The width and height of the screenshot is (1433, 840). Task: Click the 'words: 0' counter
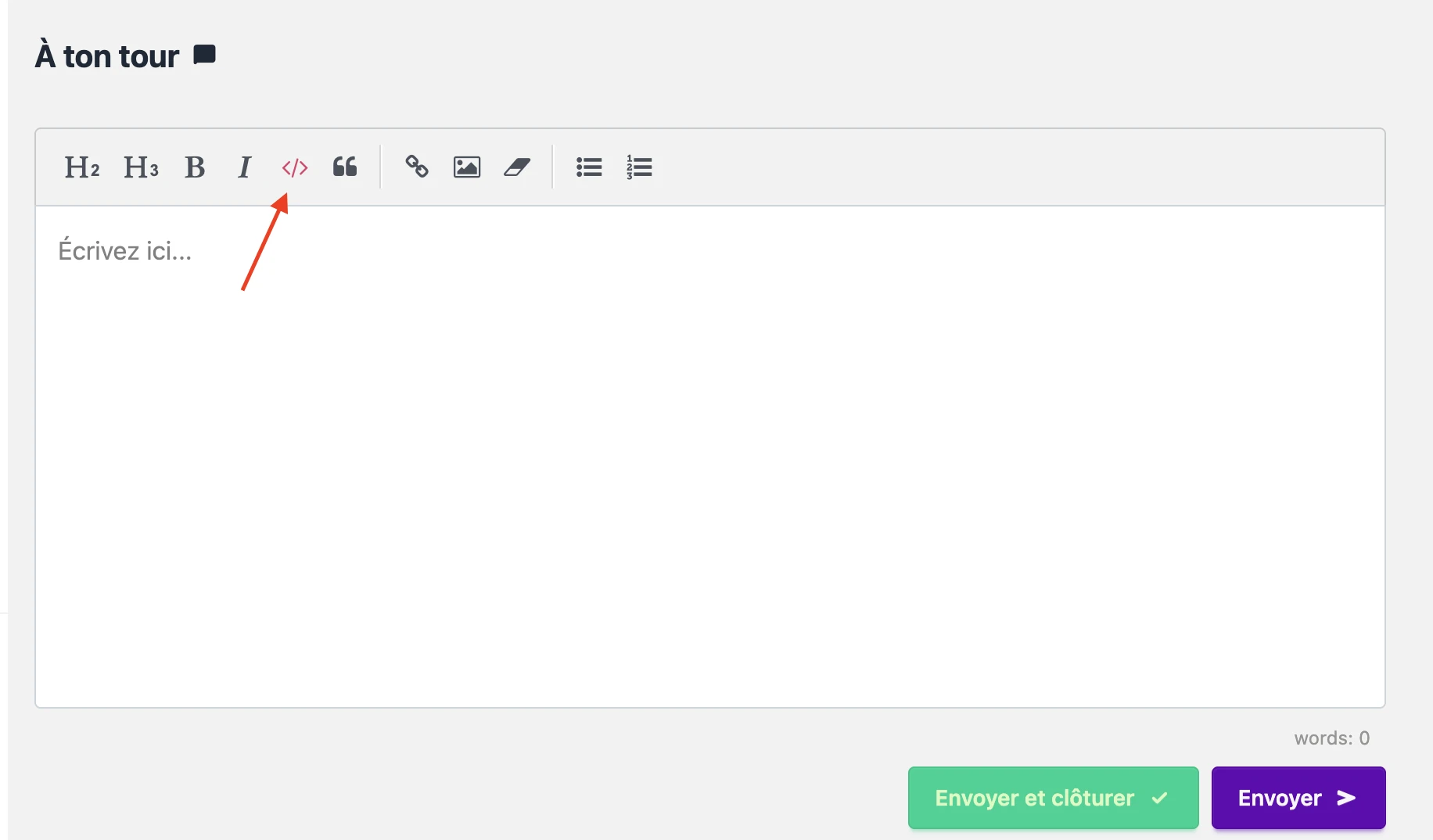click(1331, 738)
